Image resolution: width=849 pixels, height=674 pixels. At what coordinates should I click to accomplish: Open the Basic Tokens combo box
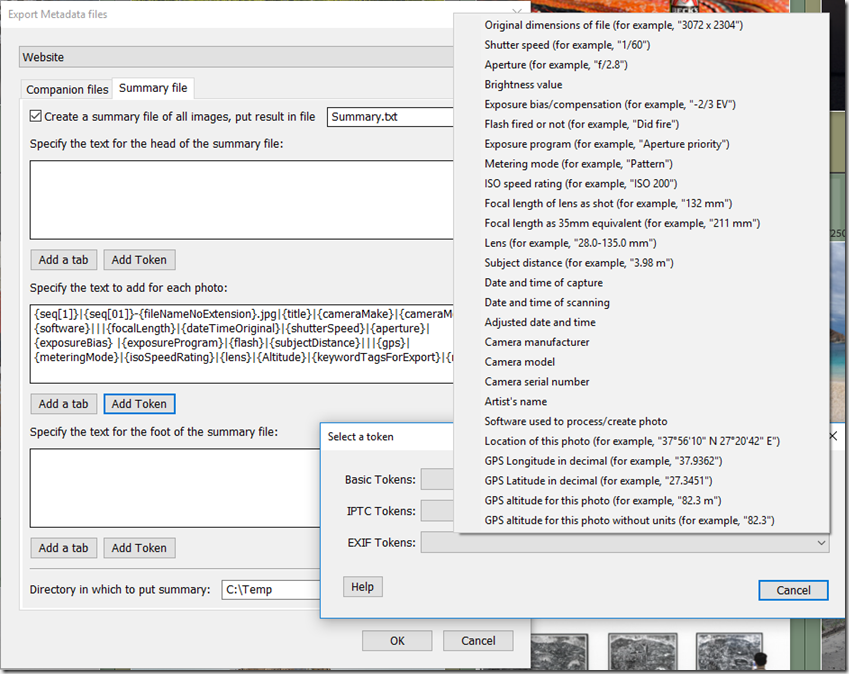click(x=437, y=479)
